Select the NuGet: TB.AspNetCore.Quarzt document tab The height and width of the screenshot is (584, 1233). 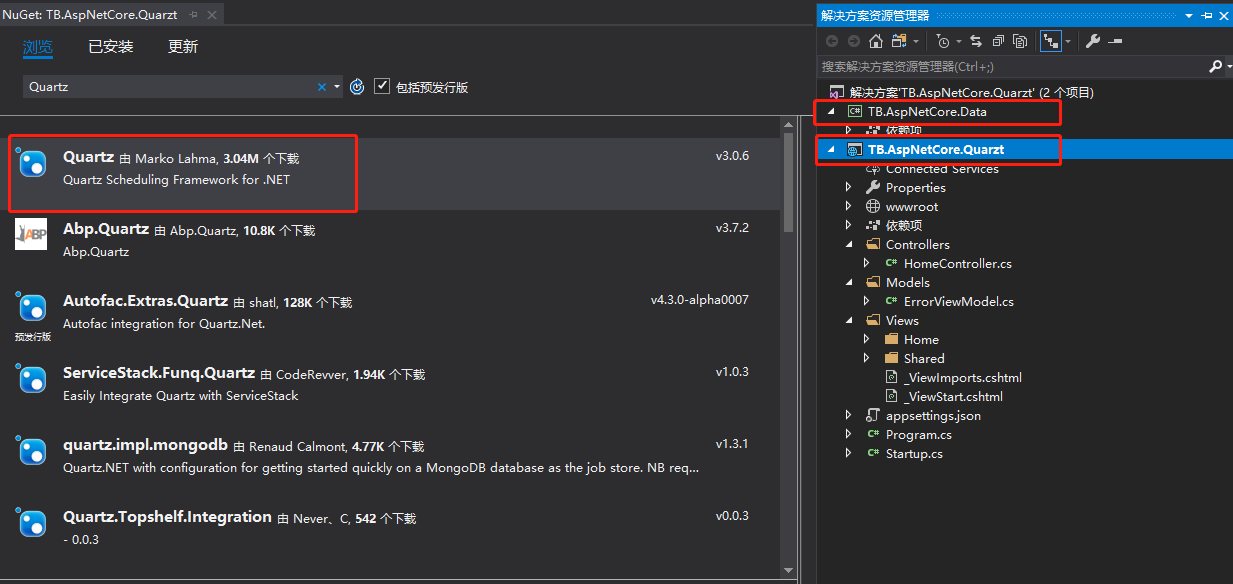point(90,15)
